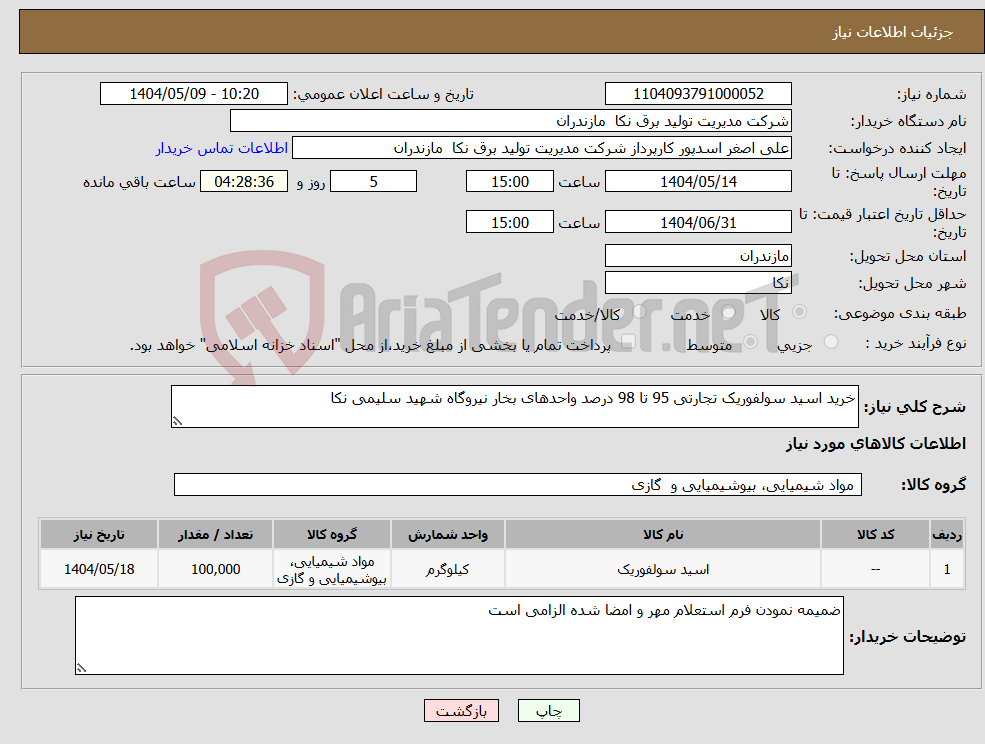This screenshot has width=985, height=744.
Task: Click the کد کالا column header
Action: pyautogui.click(x=875, y=534)
